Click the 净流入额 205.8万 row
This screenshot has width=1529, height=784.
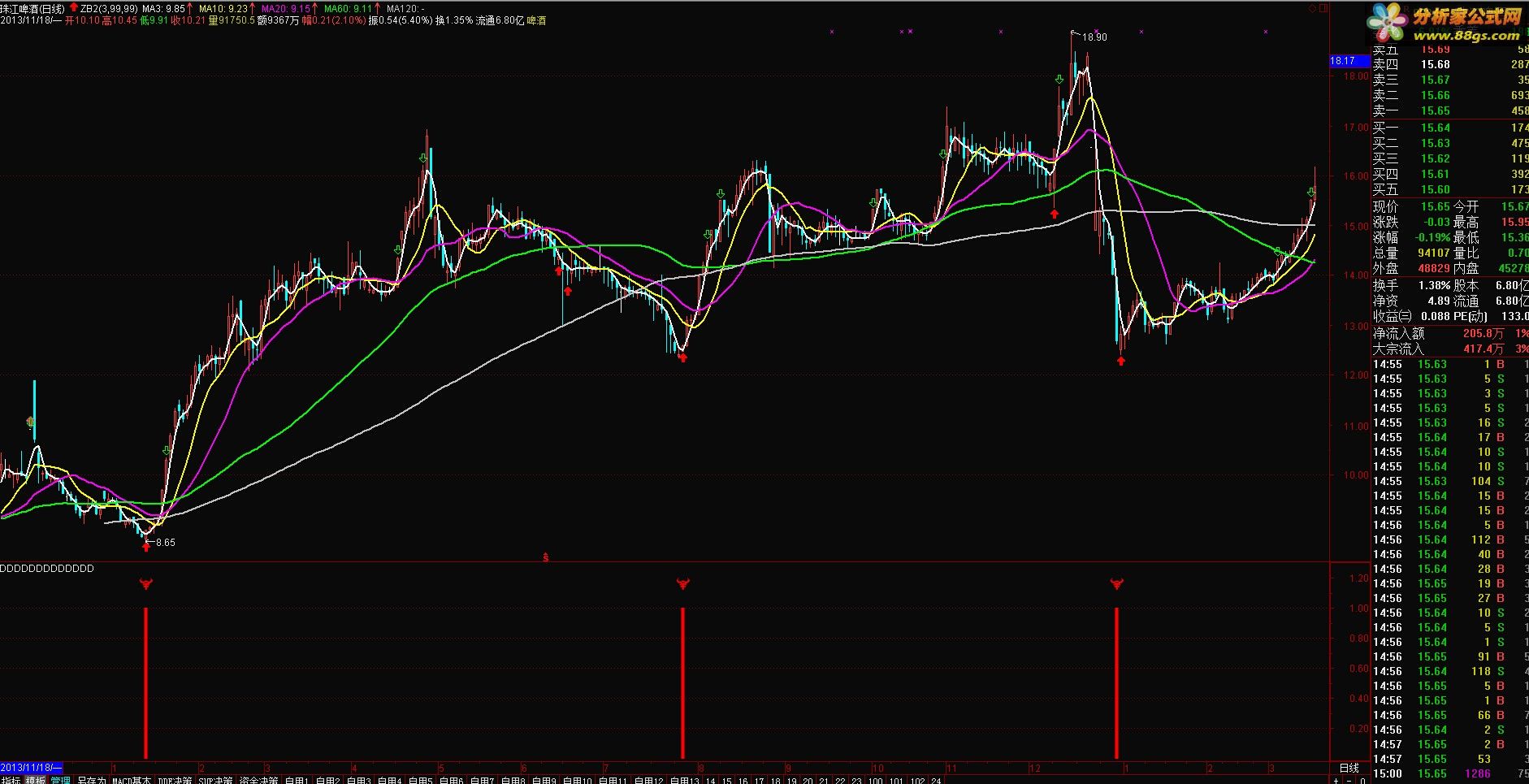[x=1450, y=333]
